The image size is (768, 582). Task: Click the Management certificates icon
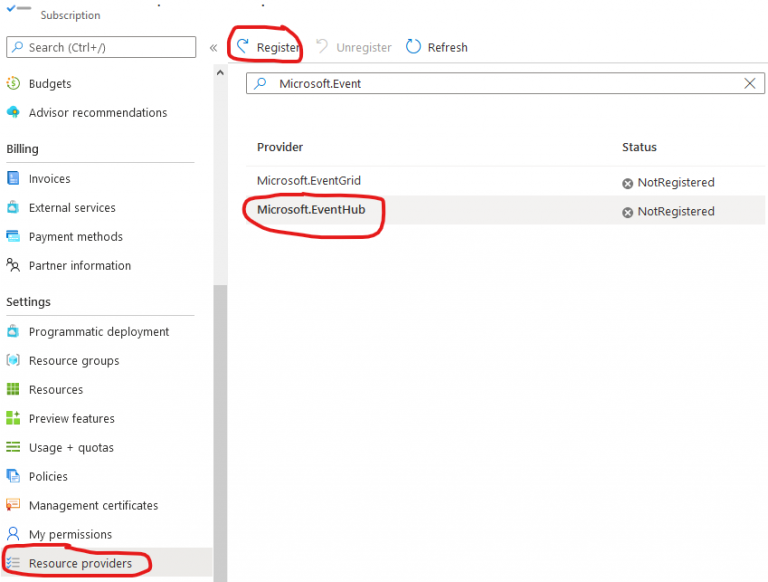(13, 506)
